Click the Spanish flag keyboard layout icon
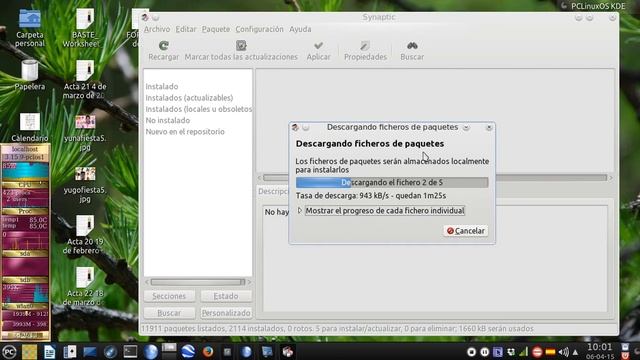640x360 pixels. 550,352
